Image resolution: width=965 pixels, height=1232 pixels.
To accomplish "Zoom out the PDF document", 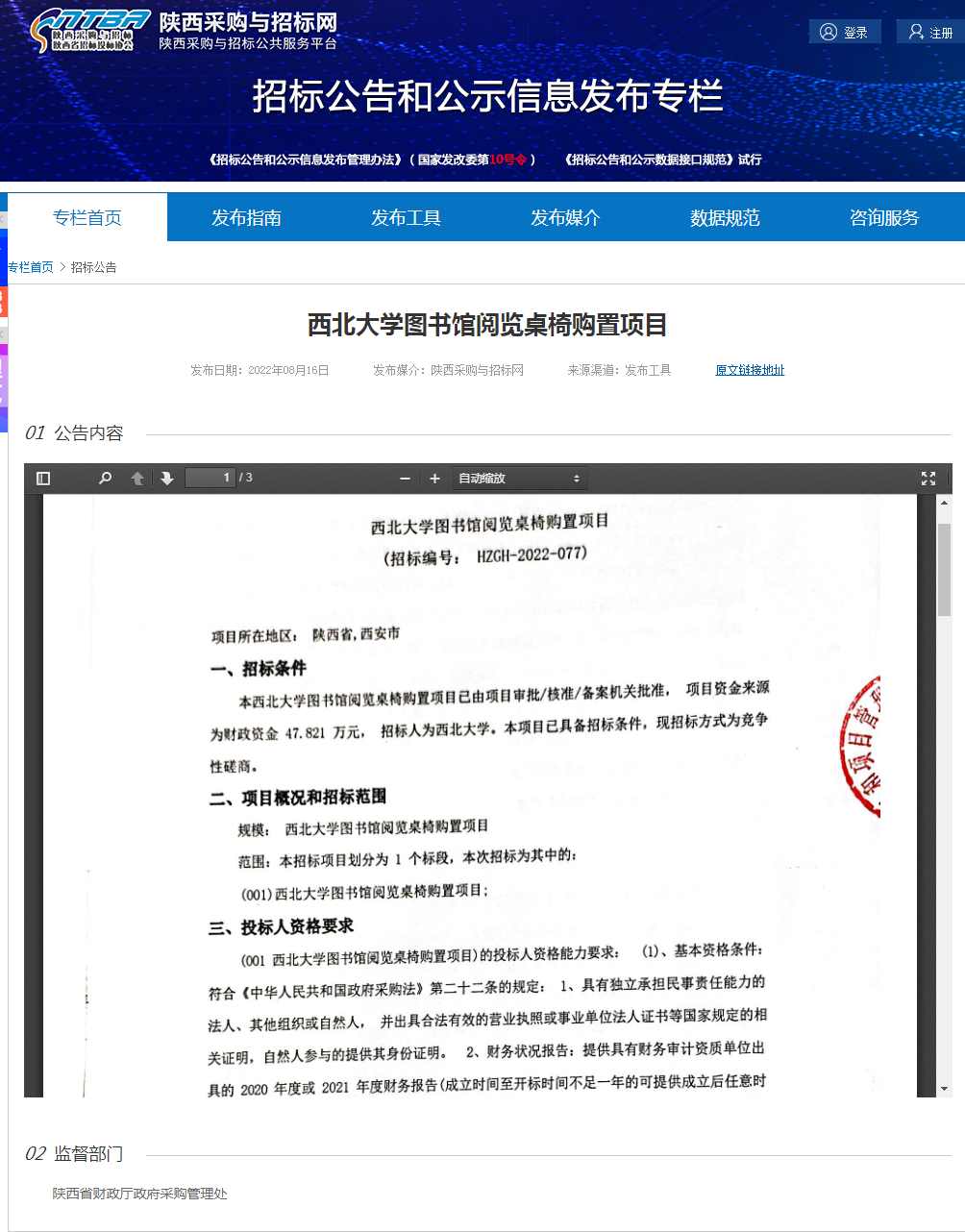I will (x=405, y=479).
